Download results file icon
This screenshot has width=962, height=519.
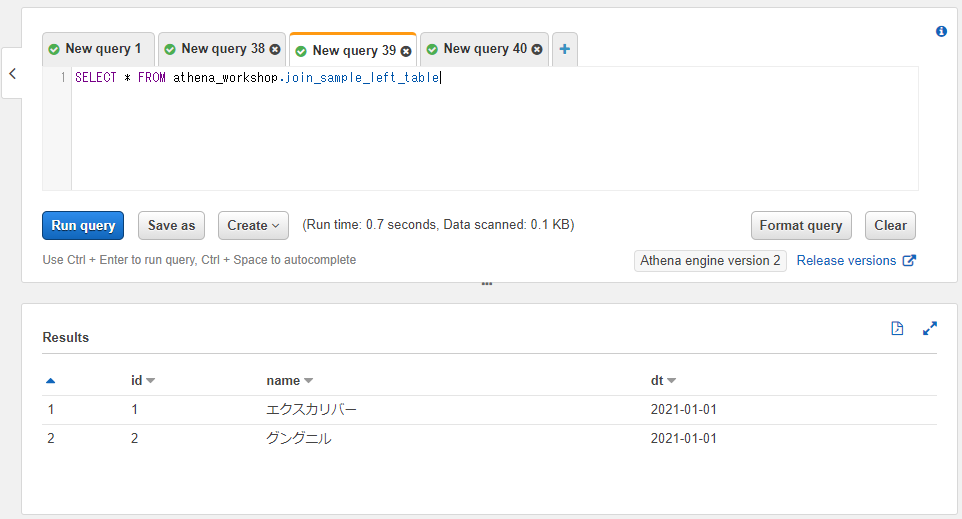click(897, 328)
